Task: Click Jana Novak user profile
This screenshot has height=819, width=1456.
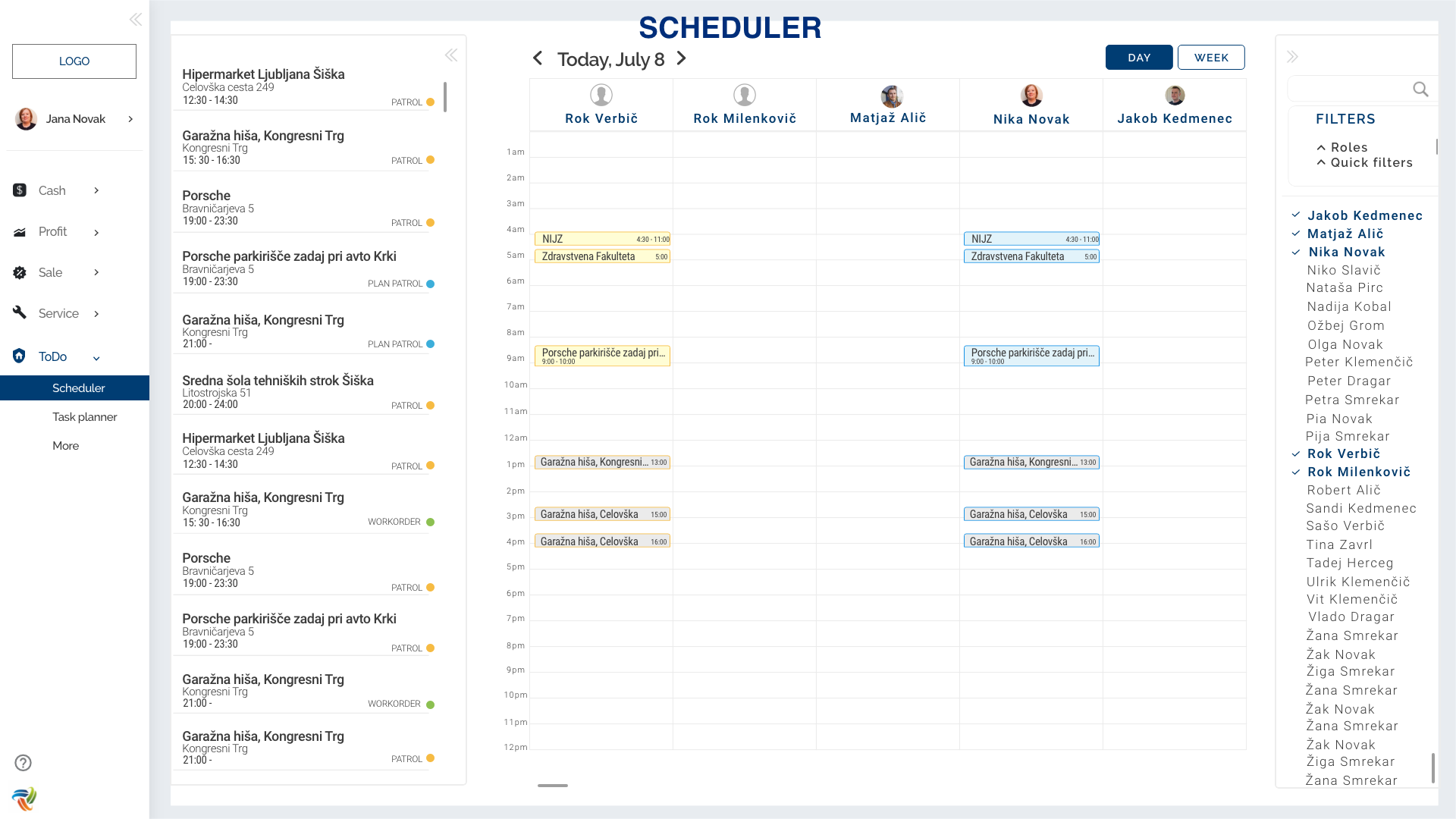Action: coord(74,118)
